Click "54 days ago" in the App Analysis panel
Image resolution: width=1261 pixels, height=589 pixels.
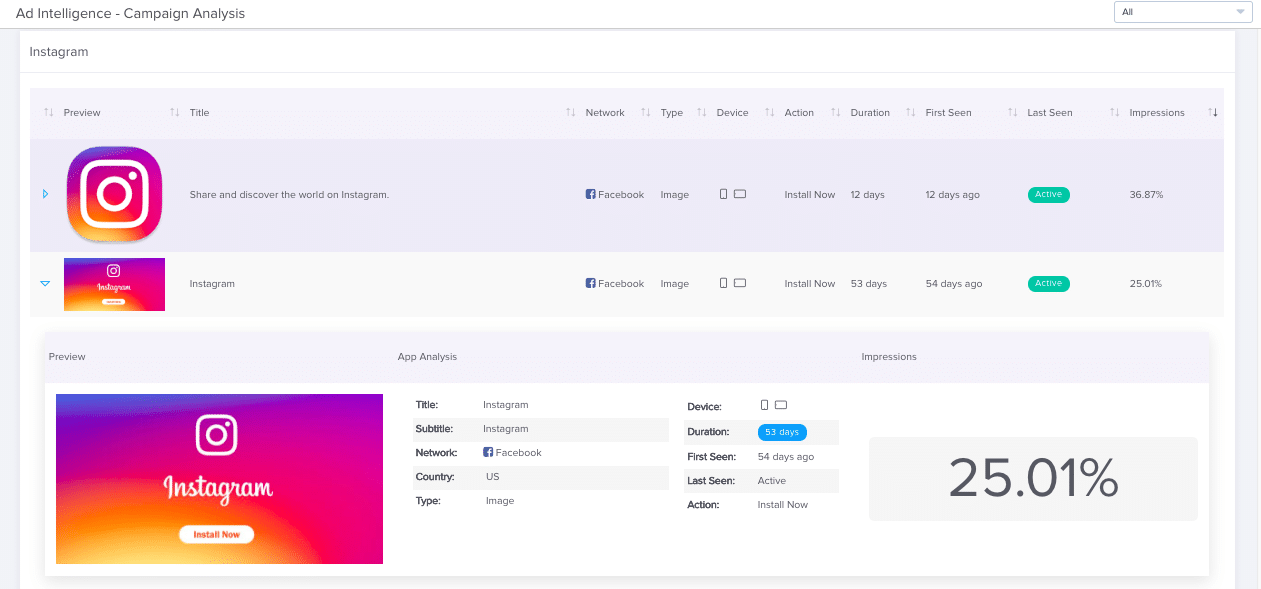pos(786,457)
